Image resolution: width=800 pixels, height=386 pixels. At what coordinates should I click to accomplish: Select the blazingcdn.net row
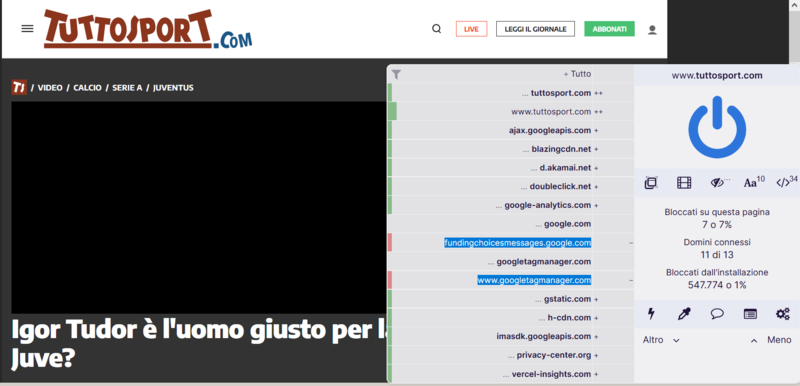(511, 149)
